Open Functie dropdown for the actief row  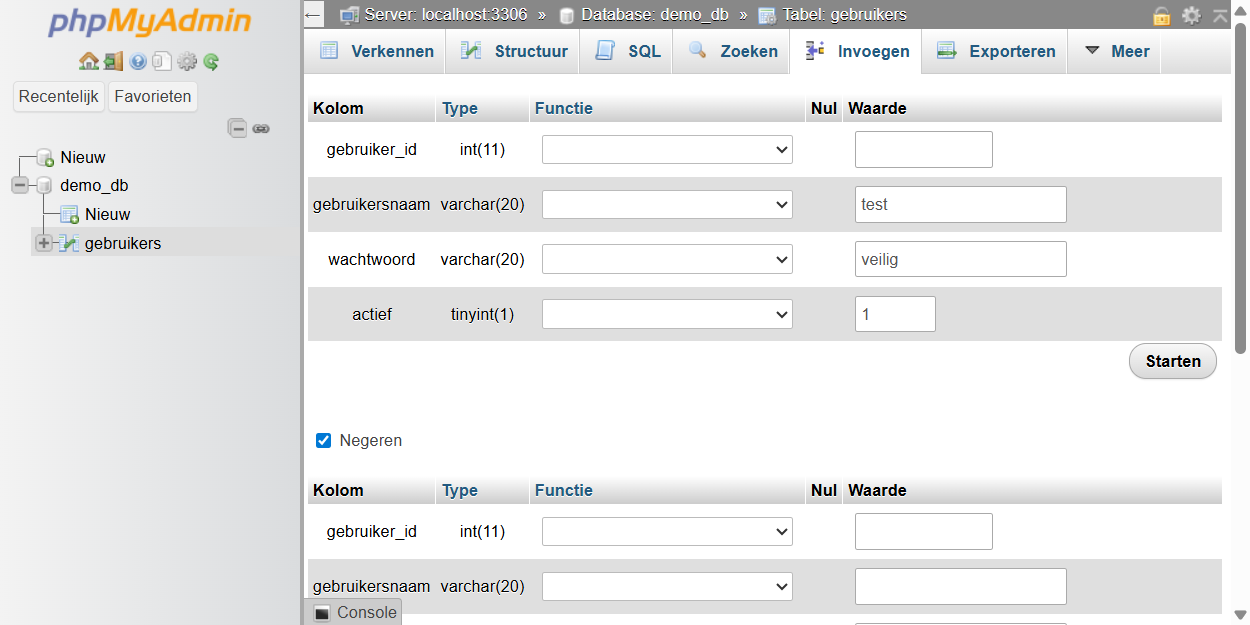tap(667, 314)
